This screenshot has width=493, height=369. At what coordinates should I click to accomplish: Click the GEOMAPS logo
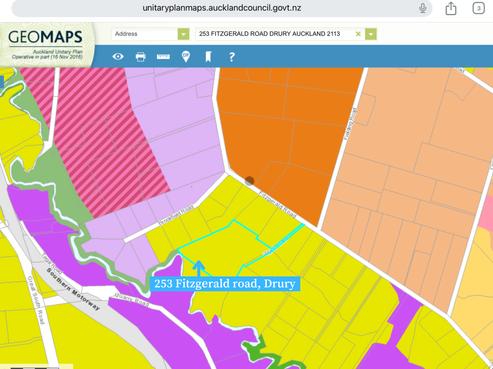(45, 37)
